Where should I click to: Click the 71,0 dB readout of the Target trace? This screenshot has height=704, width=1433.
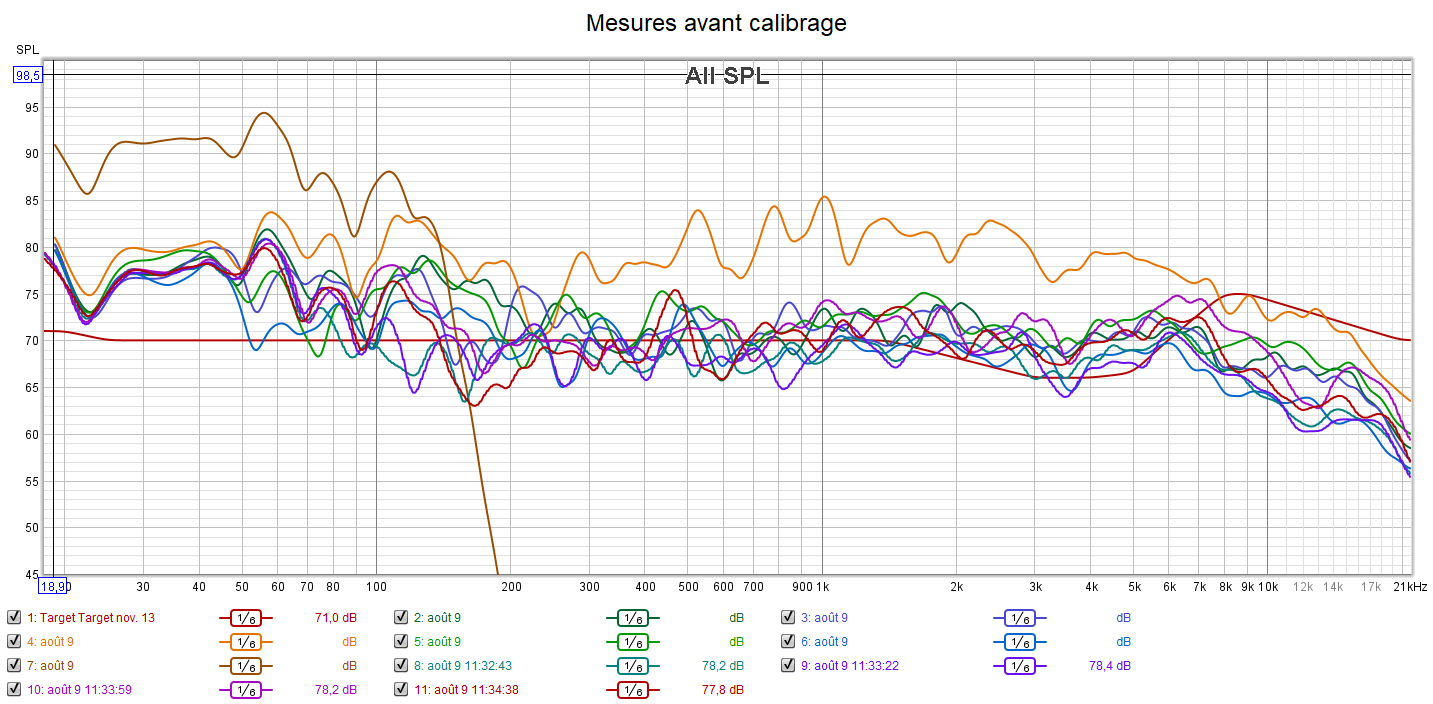click(338, 618)
